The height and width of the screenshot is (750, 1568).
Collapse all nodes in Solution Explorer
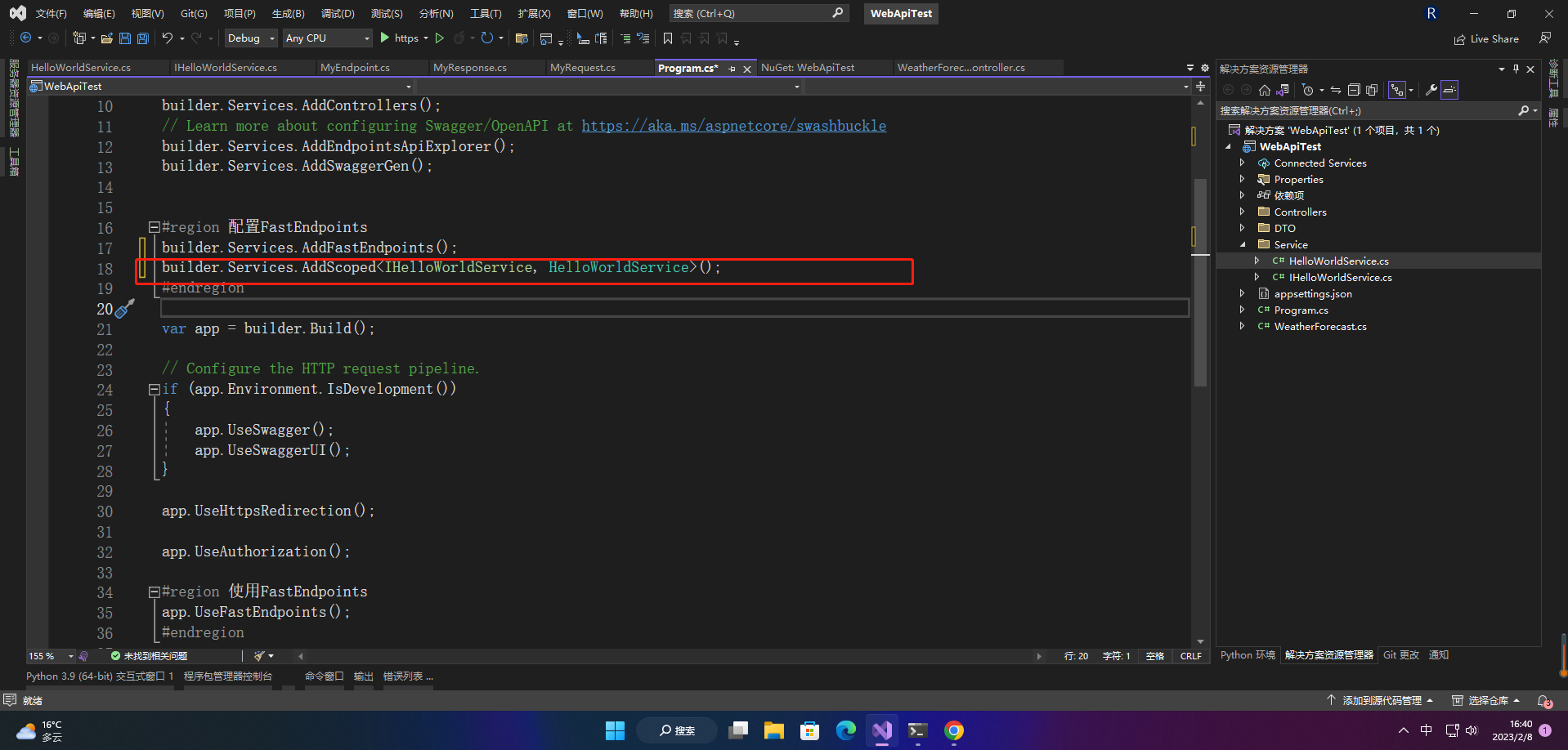pos(1354,90)
